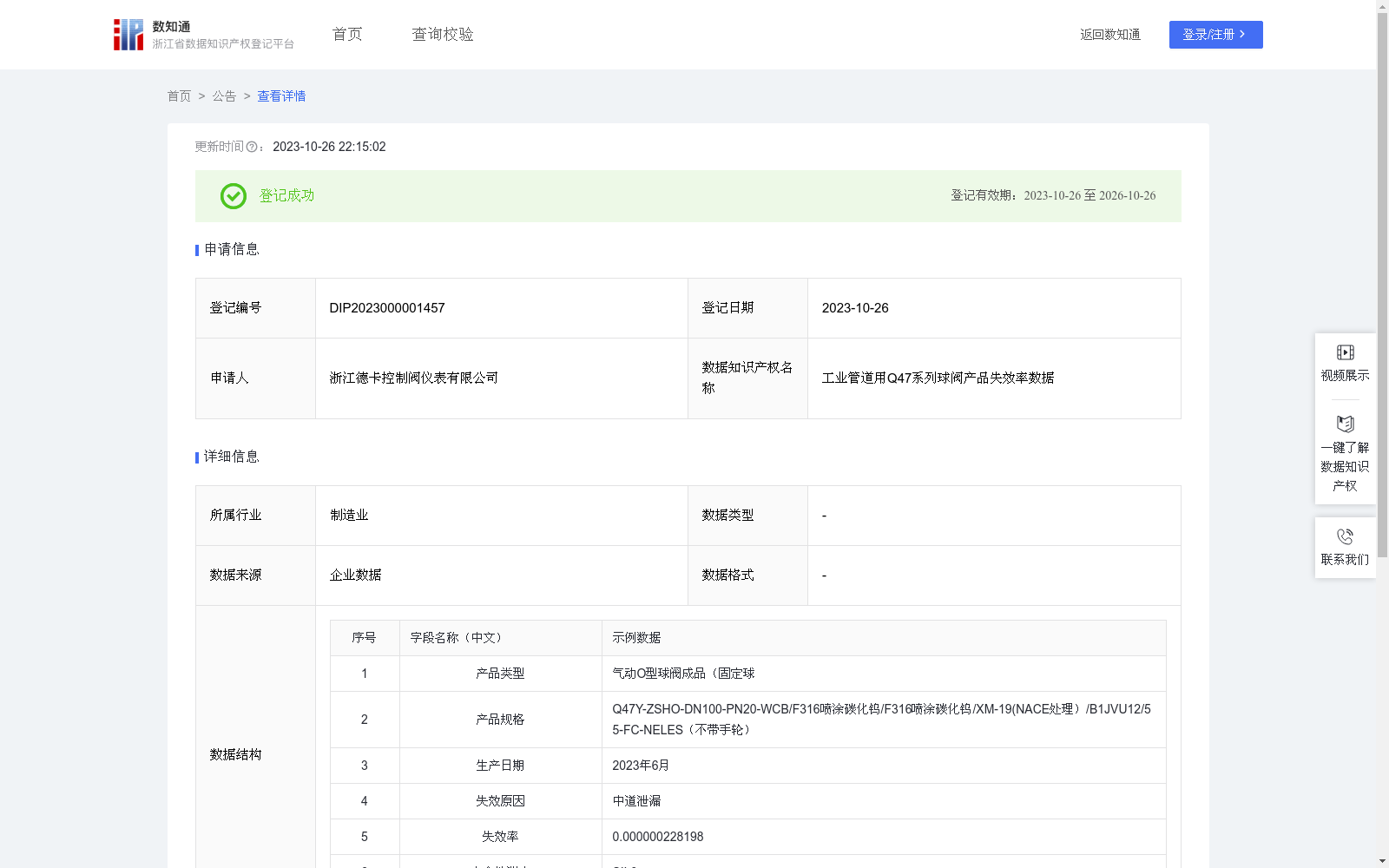The image size is (1389, 868).
Task: Click the 序号 column header
Action: [364, 638]
